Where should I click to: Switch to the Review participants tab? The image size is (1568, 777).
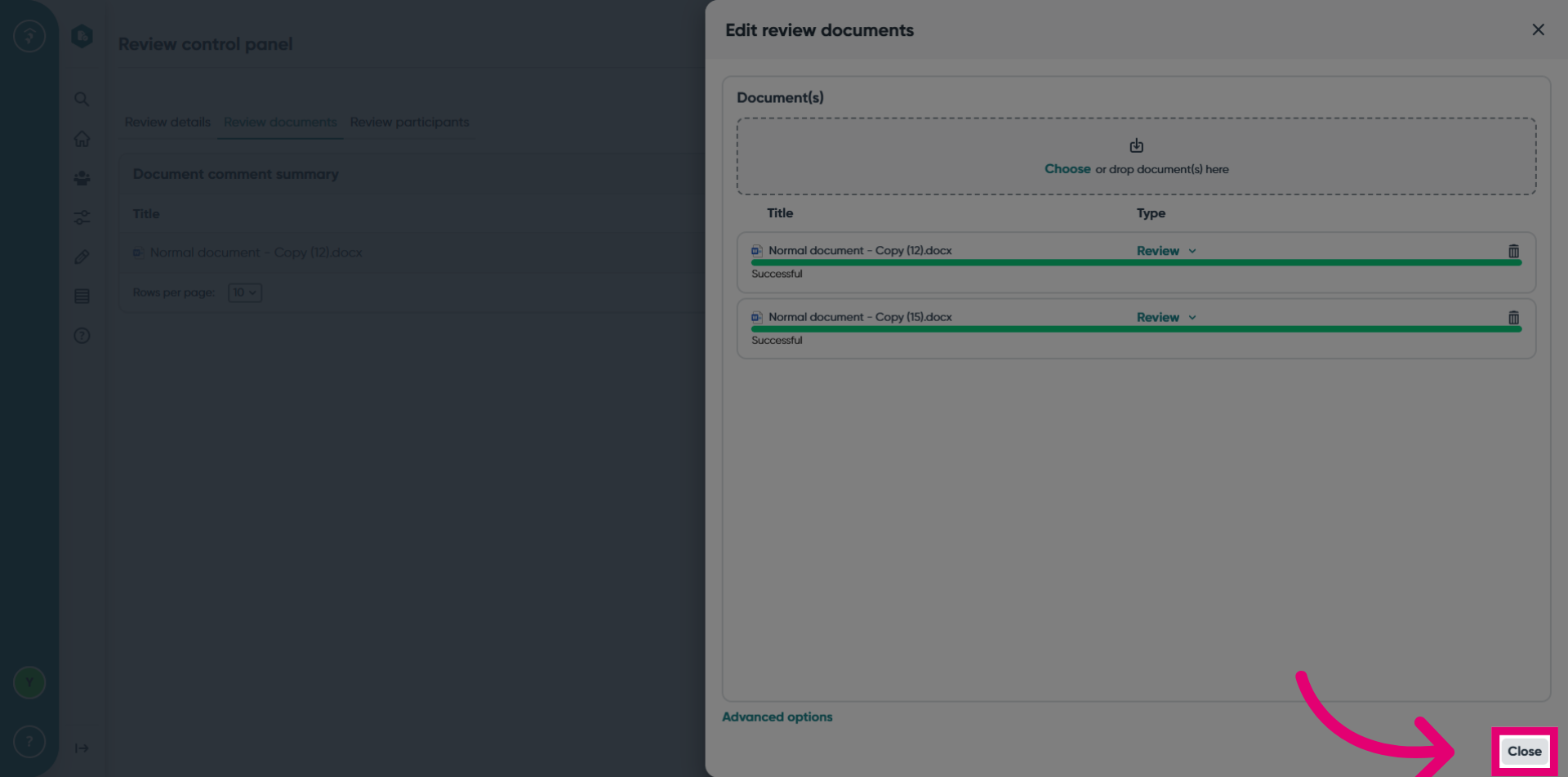coord(409,122)
